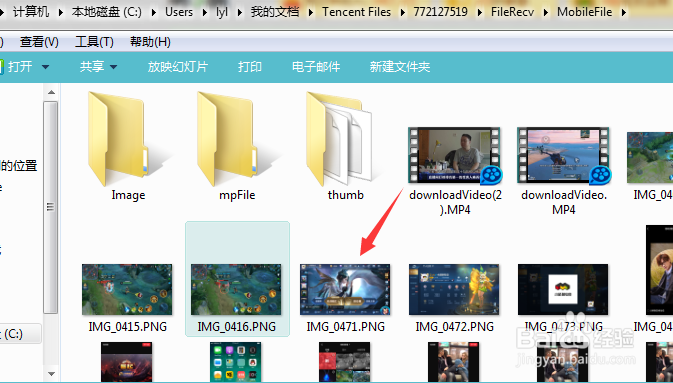Expand arrow after 我的文档 breadcrumb

click(311, 12)
